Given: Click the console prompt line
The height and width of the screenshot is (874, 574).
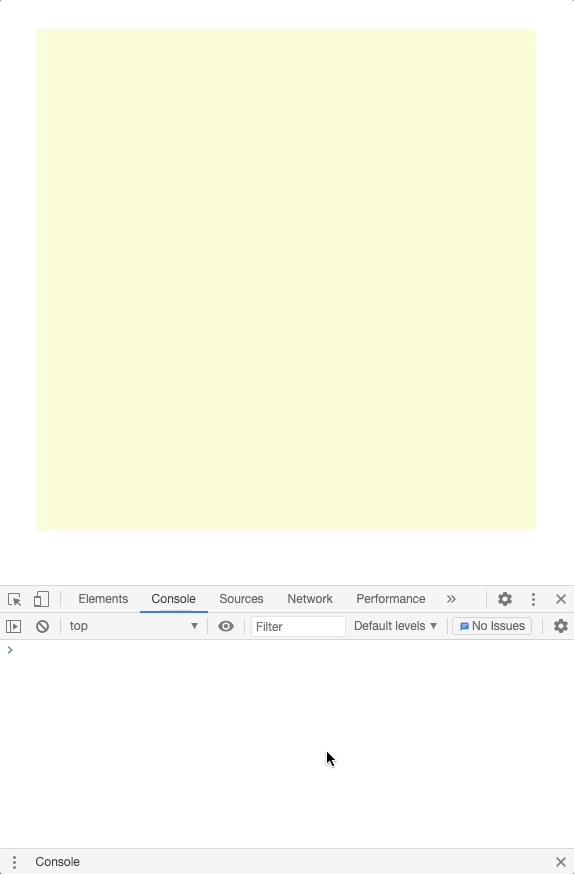Looking at the screenshot, I should coord(287,650).
